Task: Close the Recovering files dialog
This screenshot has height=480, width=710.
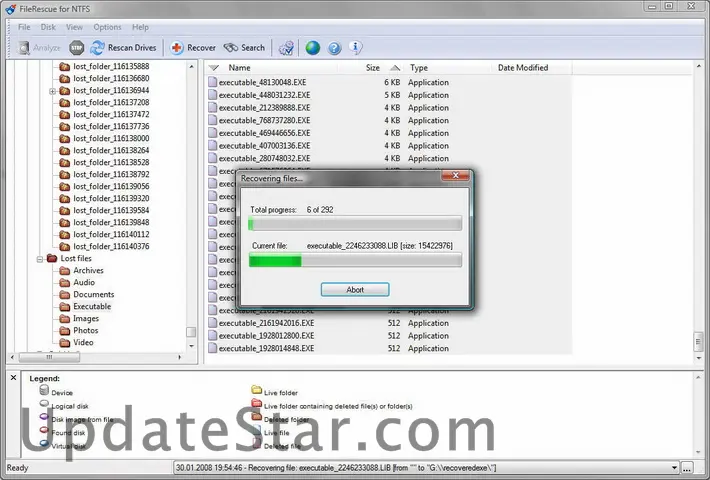Action: click(456, 175)
